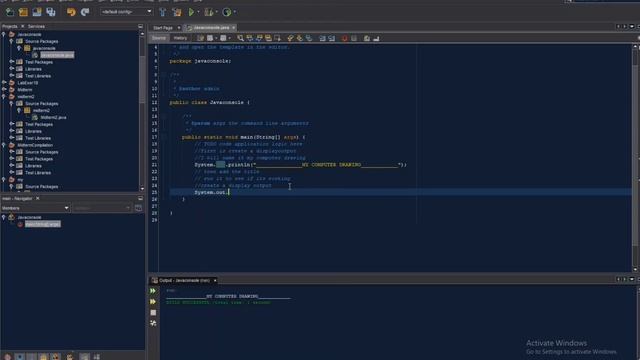The width and height of the screenshot is (640, 360).
Task: Click the Last Edit icon in editor toolbar
Action: (200, 38)
